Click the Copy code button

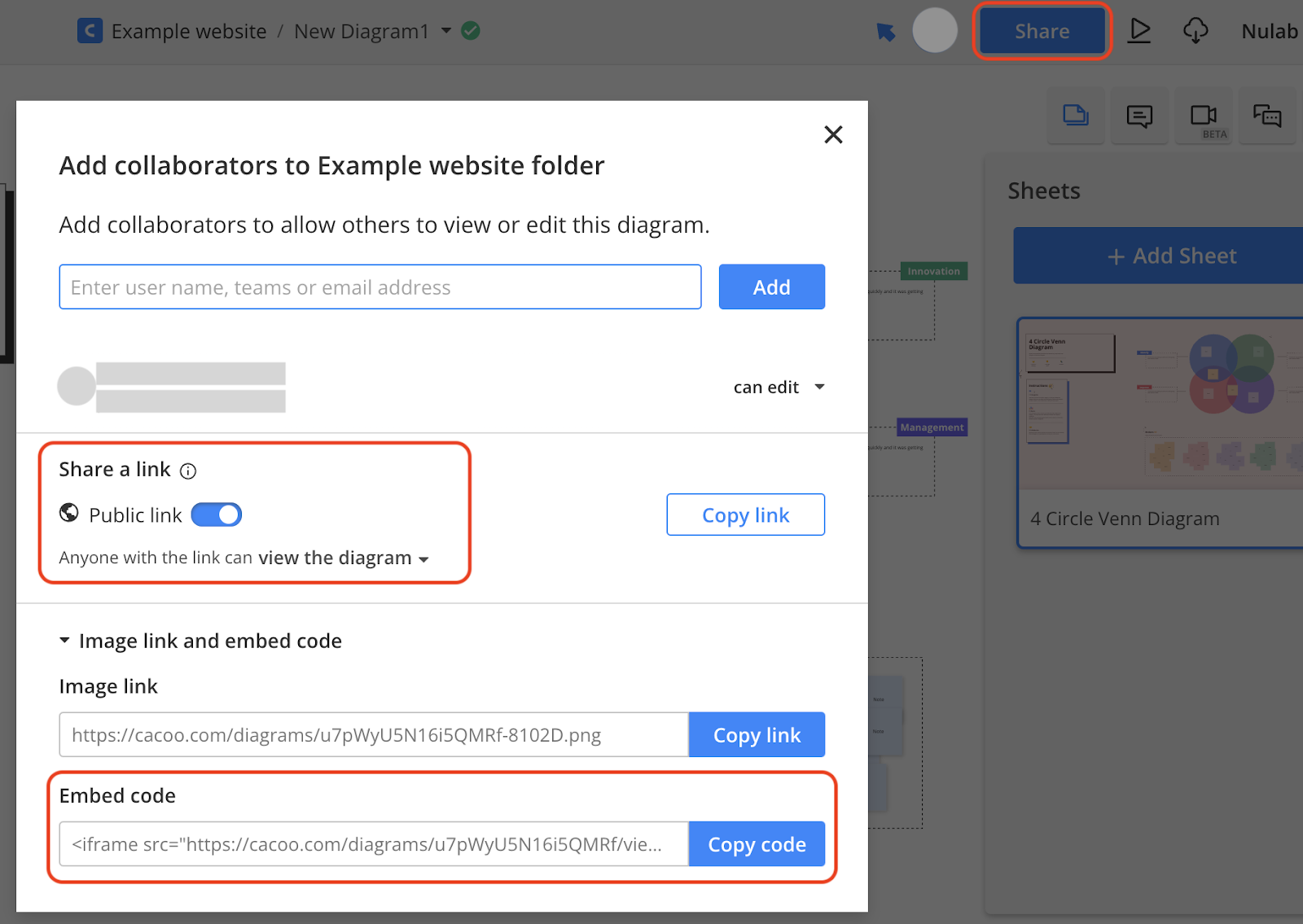(x=757, y=844)
